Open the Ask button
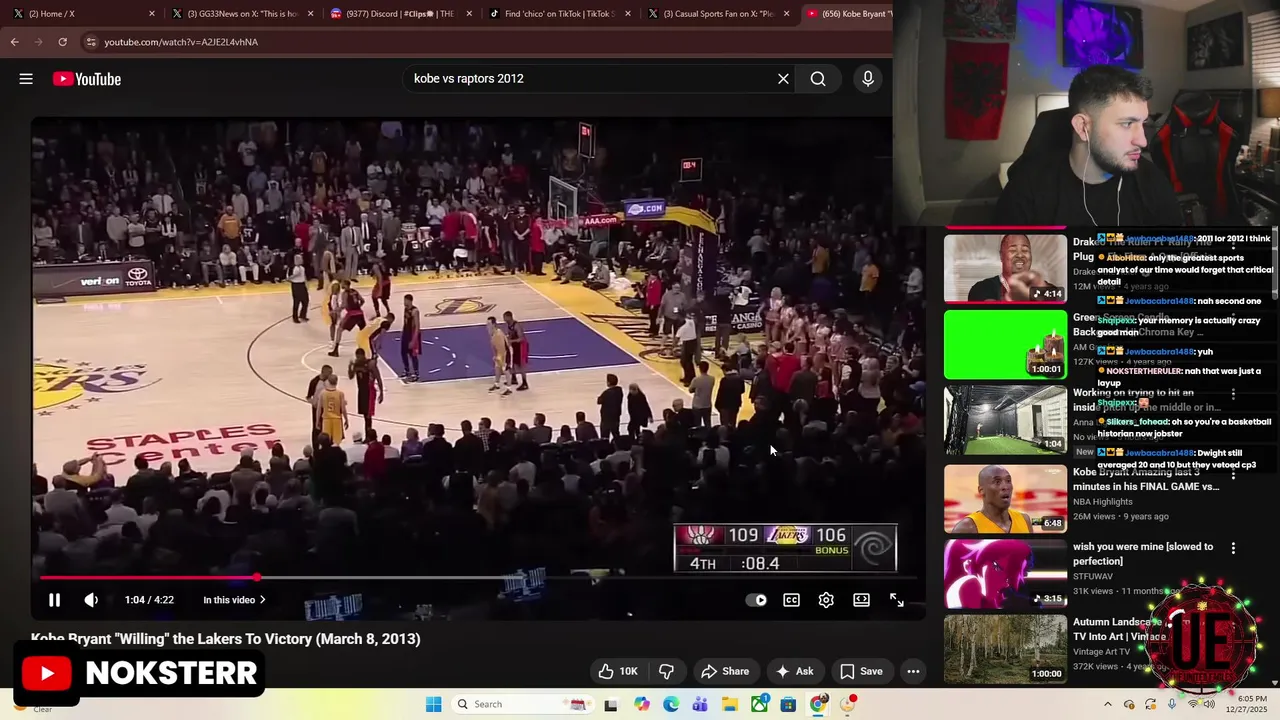This screenshot has width=1280, height=720. click(795, 671)
